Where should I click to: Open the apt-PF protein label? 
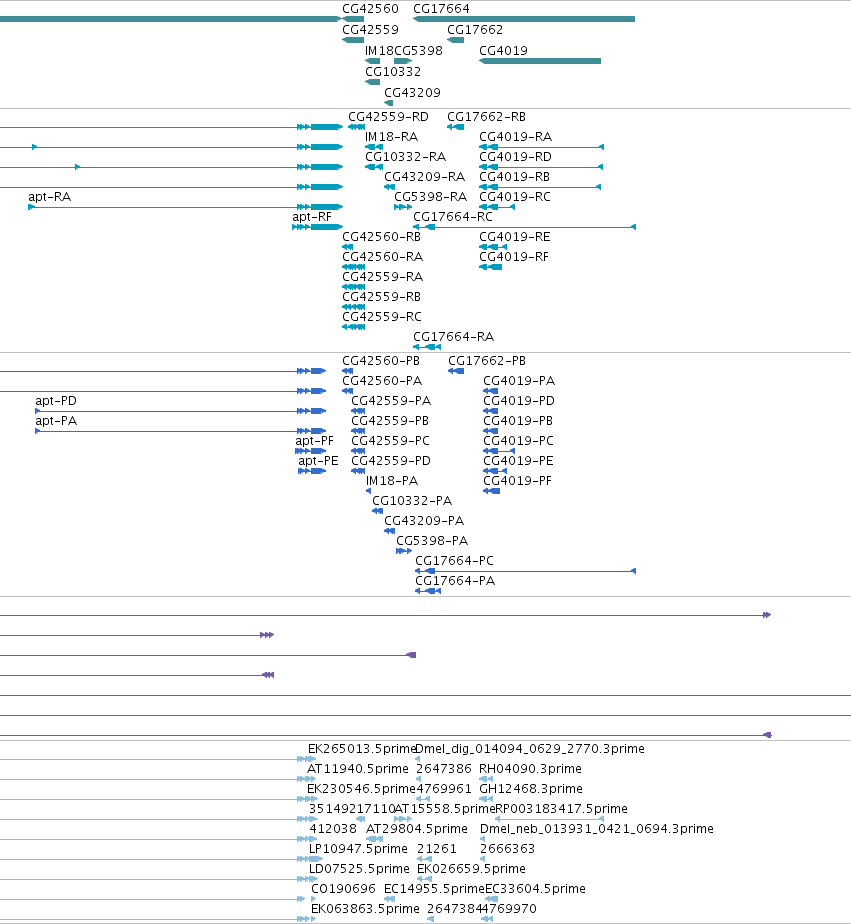pos(314,441)
